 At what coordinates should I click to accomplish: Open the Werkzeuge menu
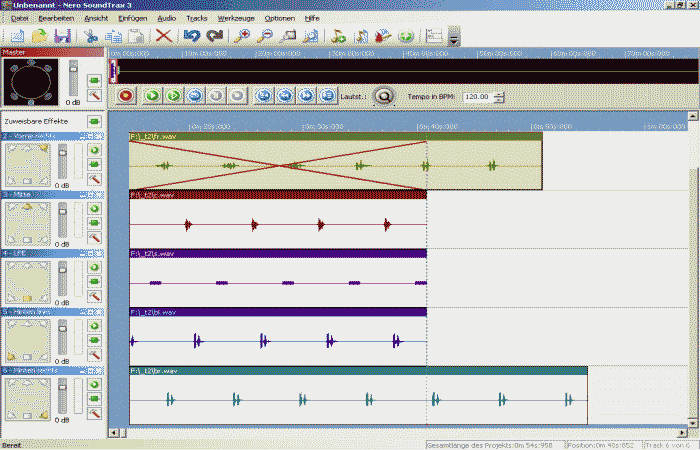click(x=235, y=18)
